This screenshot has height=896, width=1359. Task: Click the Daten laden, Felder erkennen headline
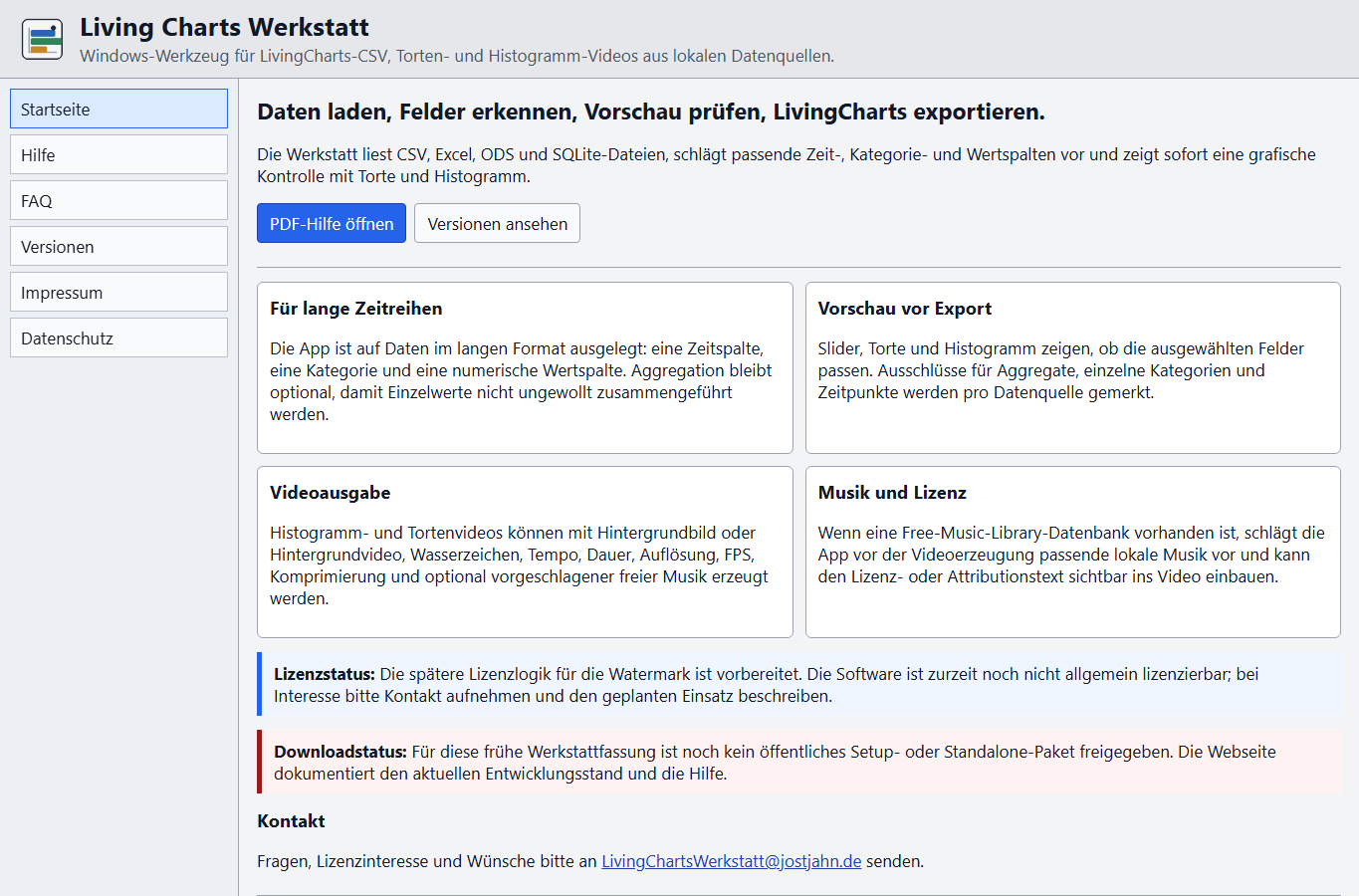pos(651,112)
